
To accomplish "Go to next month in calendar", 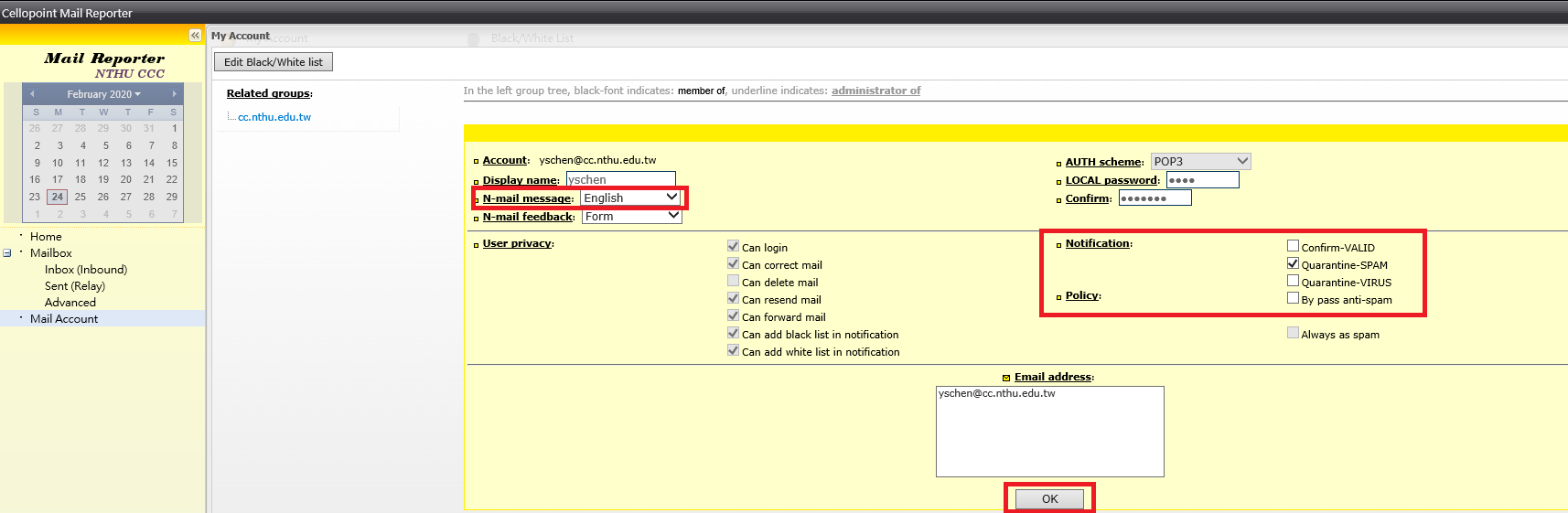I will (174, 94).
